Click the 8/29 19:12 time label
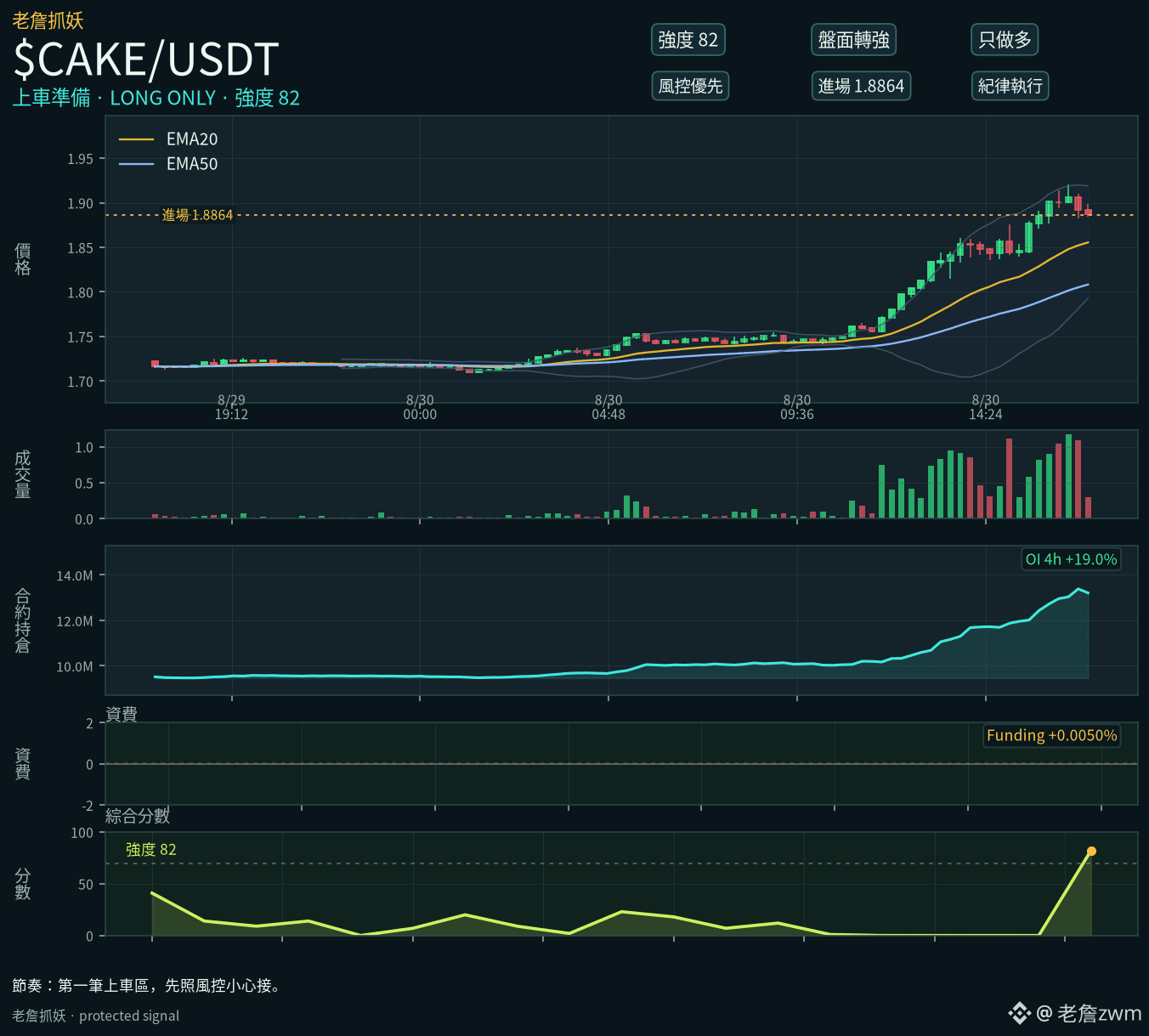This screenshot has height=1036, width=1149. [x=231, y=407]
